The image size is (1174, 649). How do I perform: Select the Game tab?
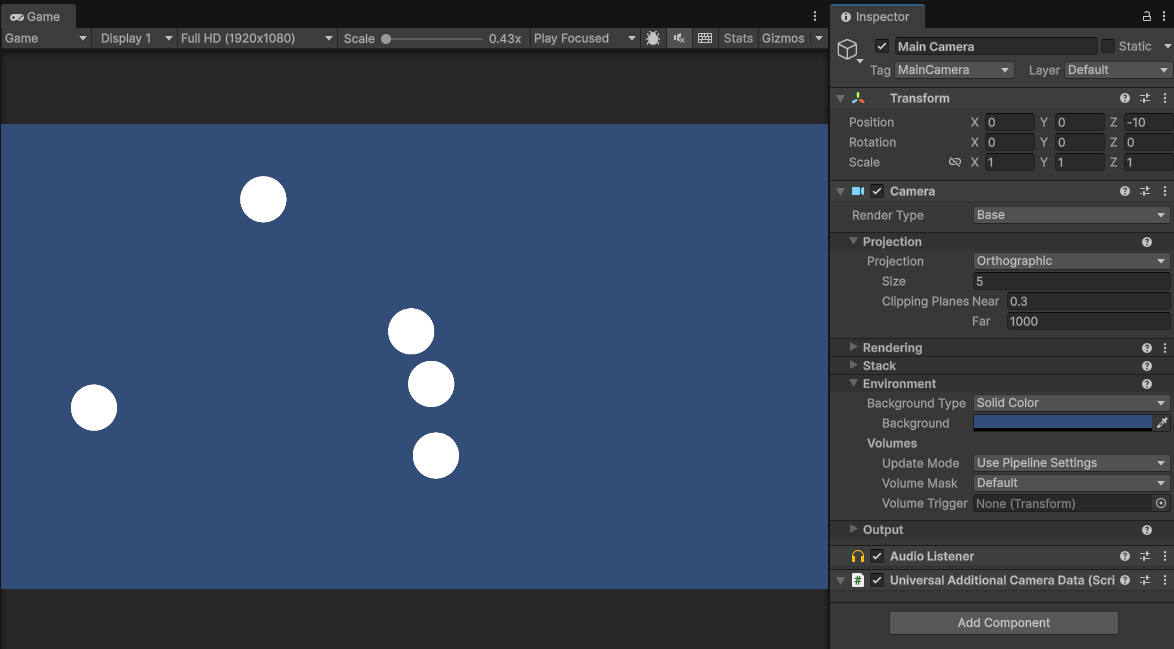pyautogui.click(x=36, y=16)
